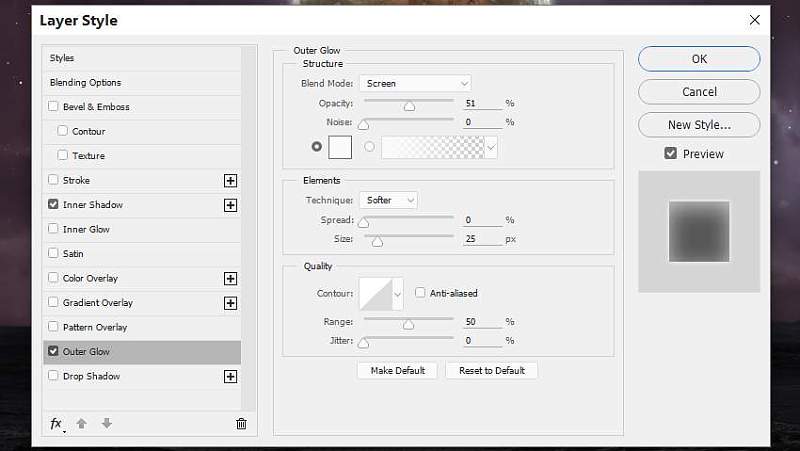Enable the Texture checkbox
The width and height of the screenshot is (800, 451).
[62, 155]
